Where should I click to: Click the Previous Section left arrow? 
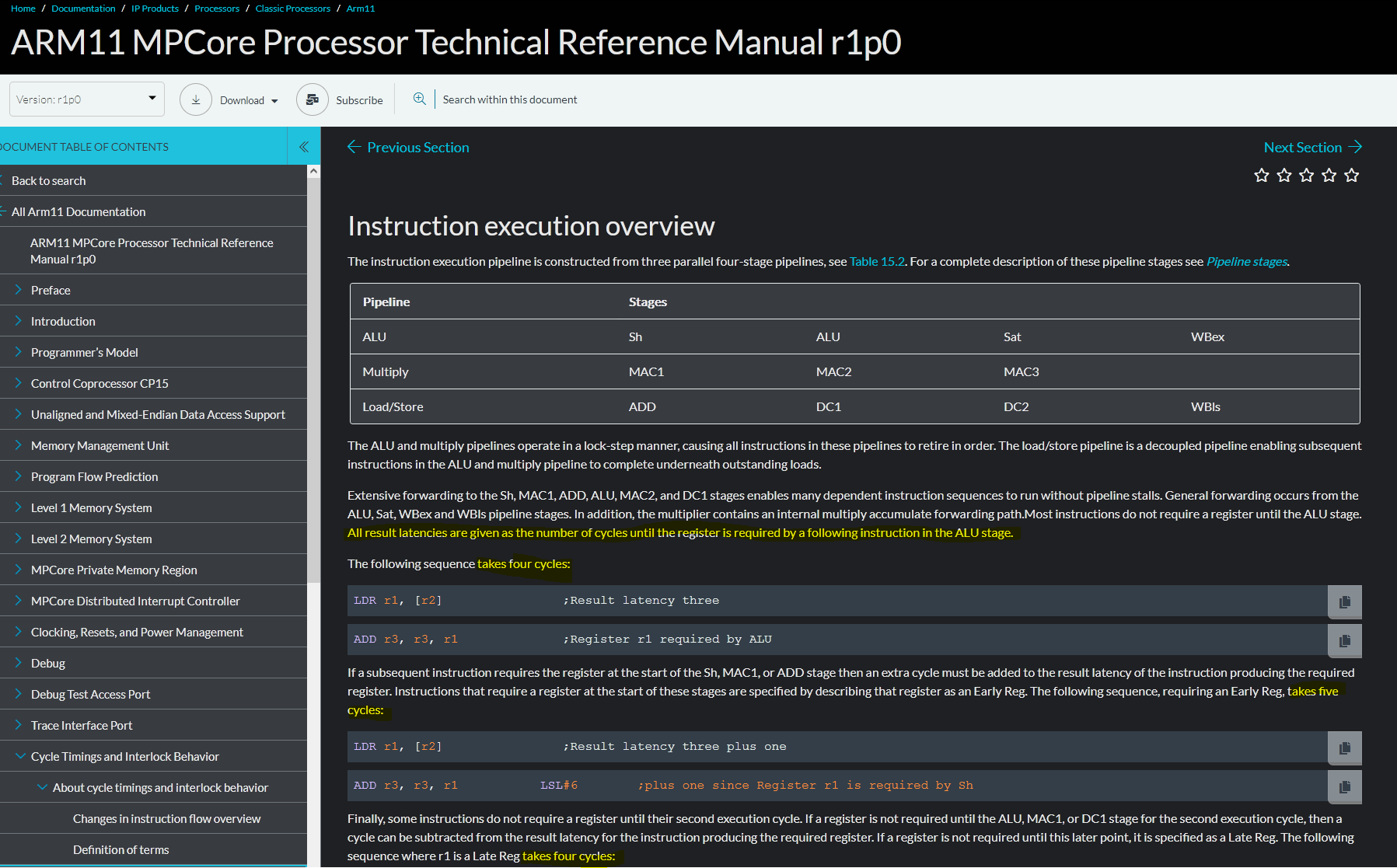(354, 147)
